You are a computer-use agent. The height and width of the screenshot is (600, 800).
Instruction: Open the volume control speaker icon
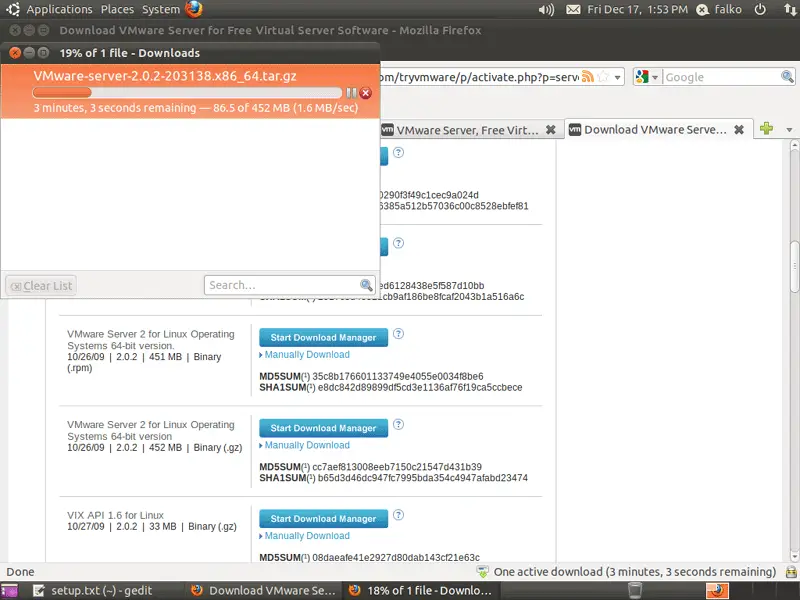(546, 10)
